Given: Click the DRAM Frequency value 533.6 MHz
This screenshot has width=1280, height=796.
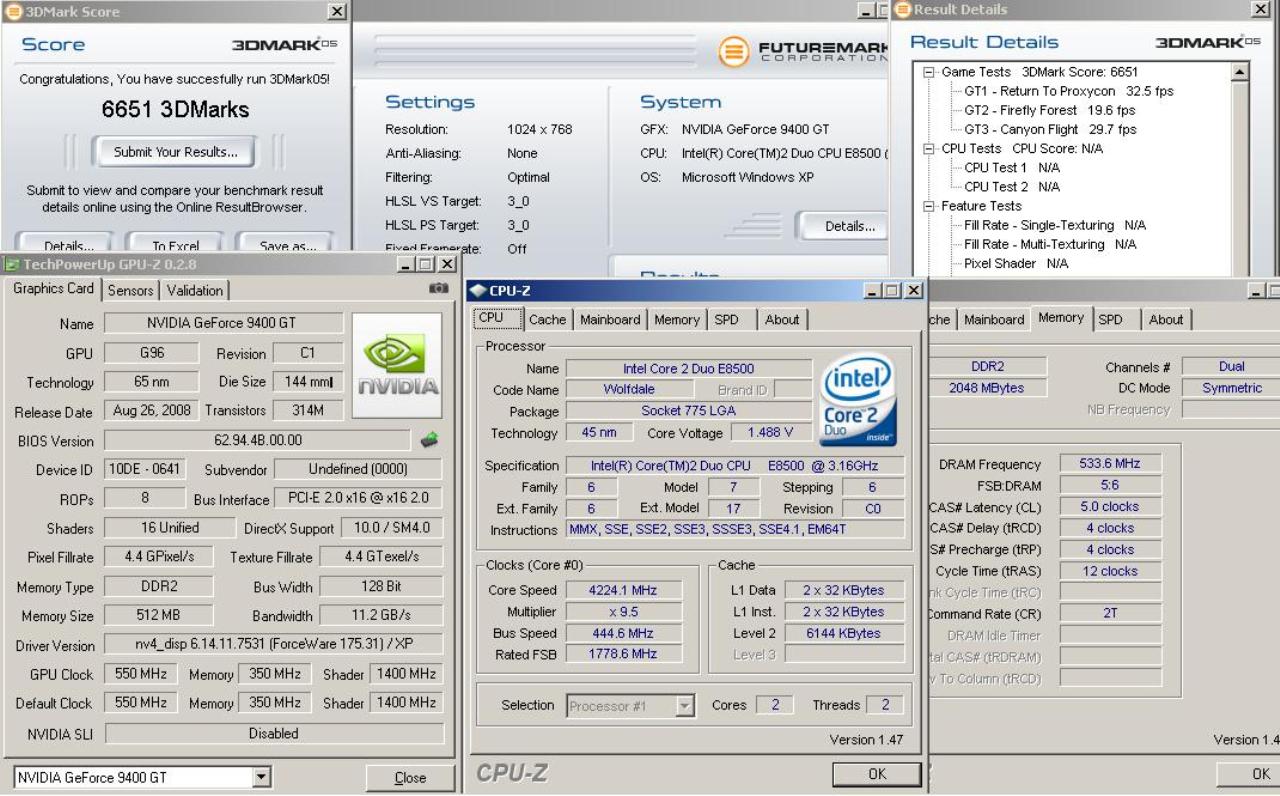Looking at the screenshot, I should (x=1111, y=463).
